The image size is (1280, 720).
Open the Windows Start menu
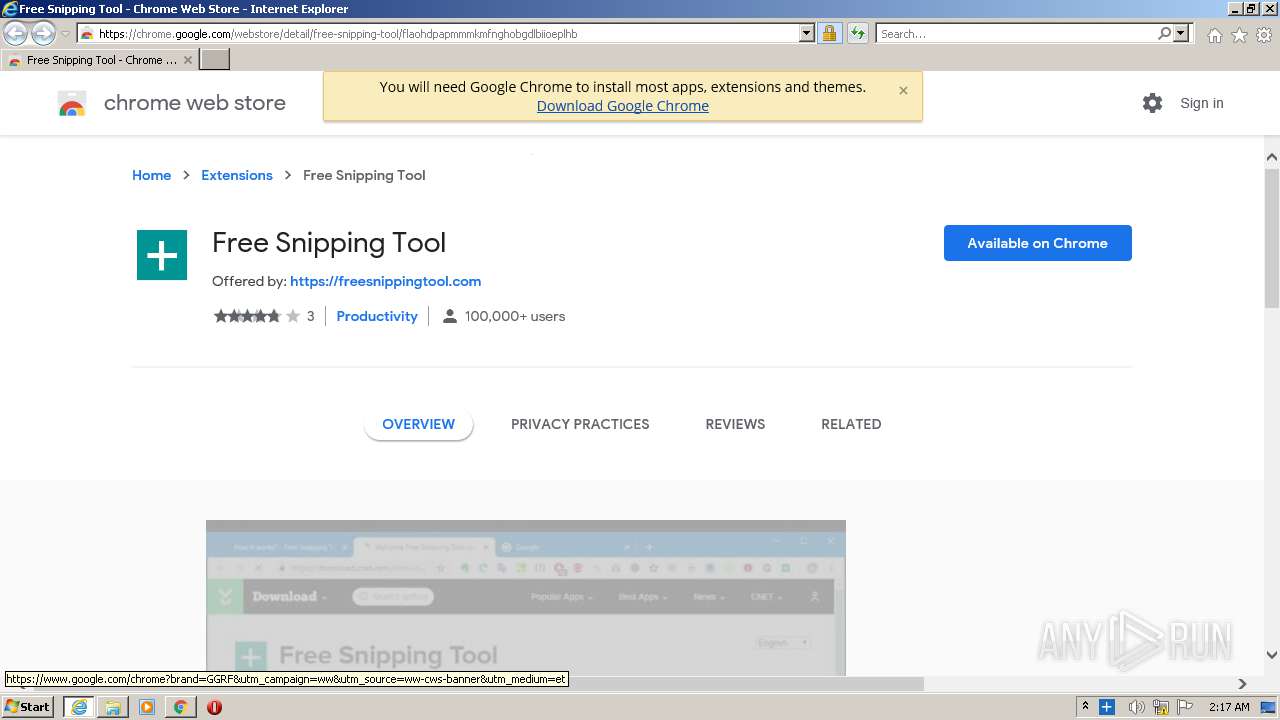(x=28, y=707)
